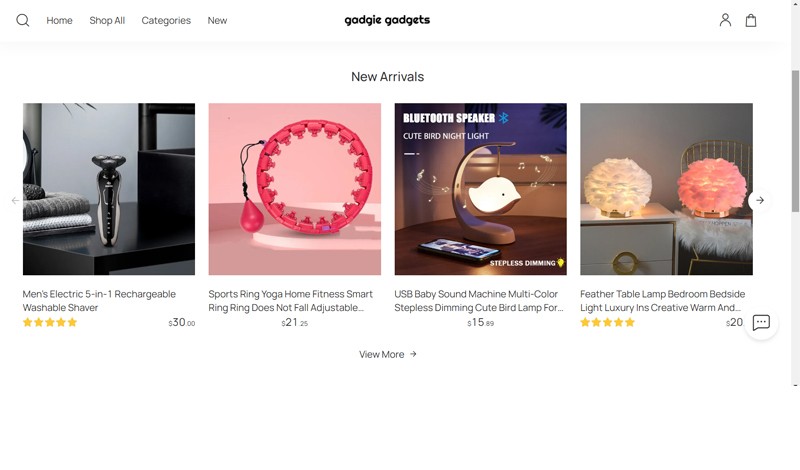Open the user account icon
The width and height of the screenshot is (800, 470).
click(x=725, y=20)
